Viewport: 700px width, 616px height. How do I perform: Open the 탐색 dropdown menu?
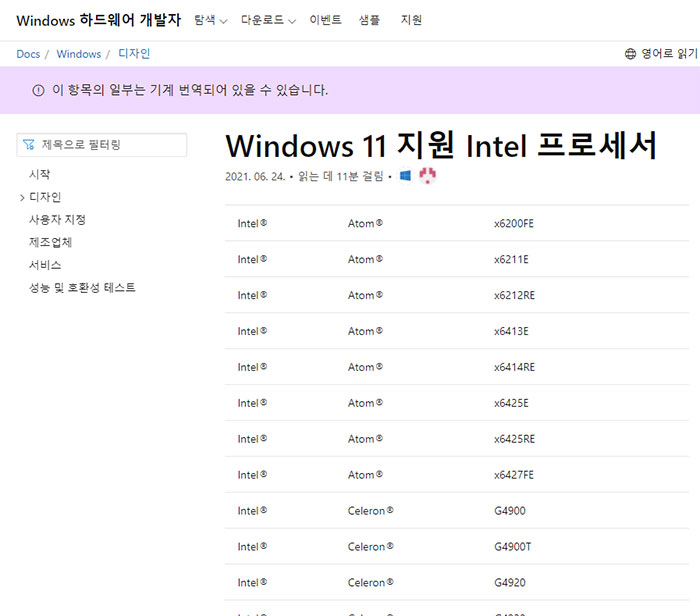(x=211, y=20)
